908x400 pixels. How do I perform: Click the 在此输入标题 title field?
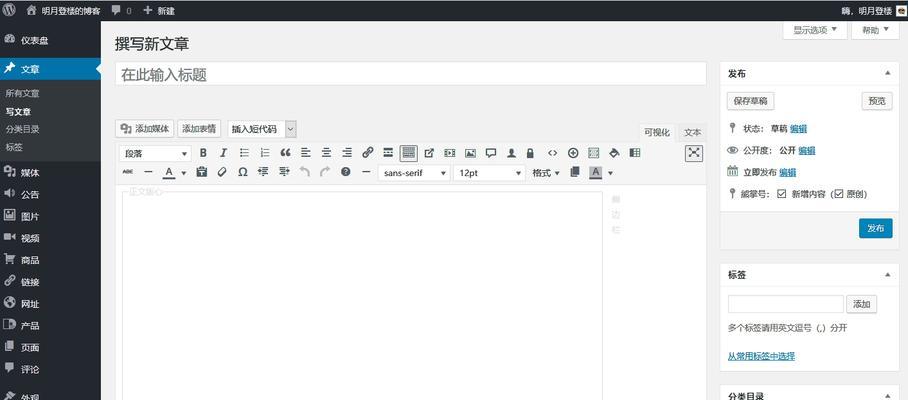(411, 74)
